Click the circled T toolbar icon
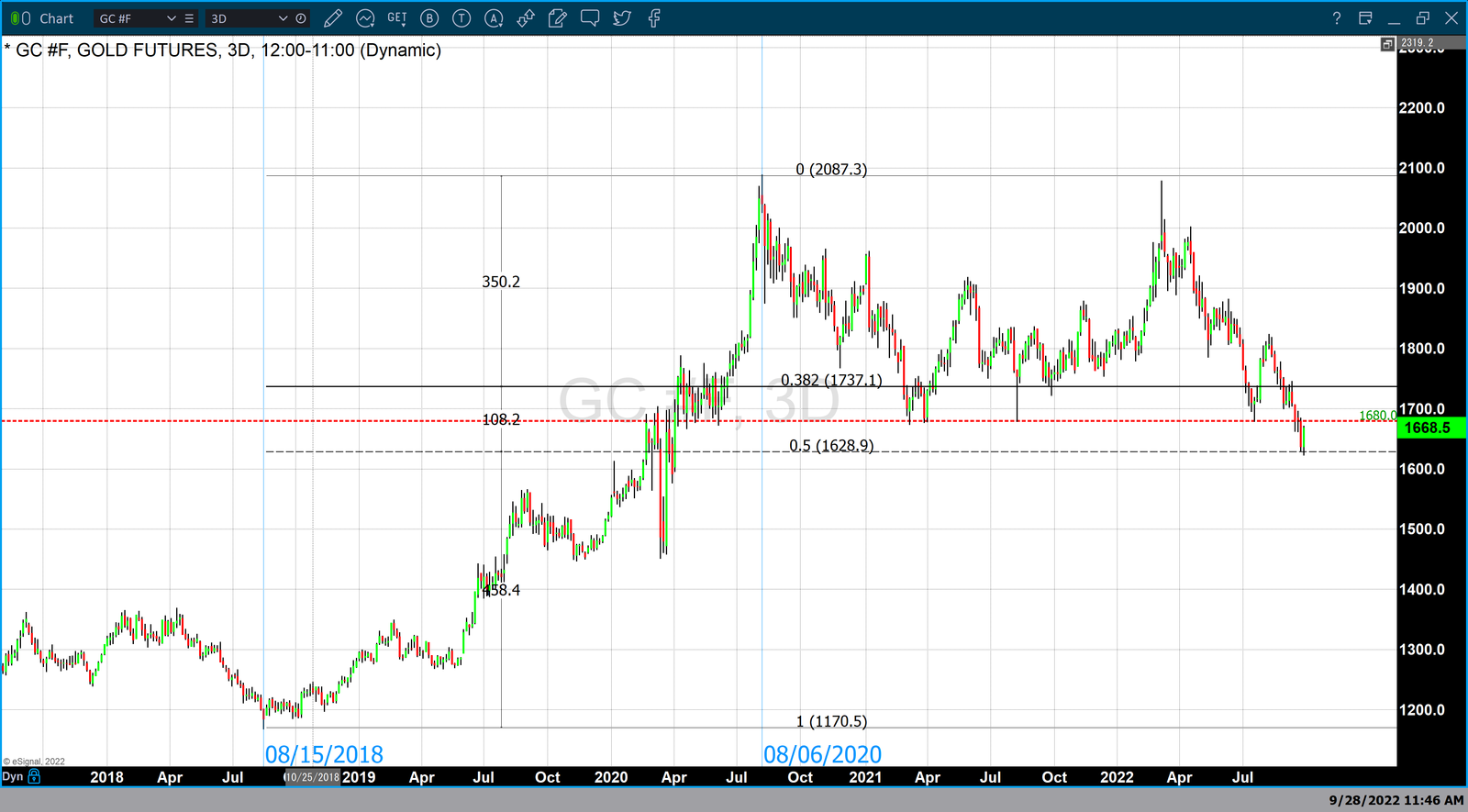This screenshot has width=1468, height=812. point(462,18)
